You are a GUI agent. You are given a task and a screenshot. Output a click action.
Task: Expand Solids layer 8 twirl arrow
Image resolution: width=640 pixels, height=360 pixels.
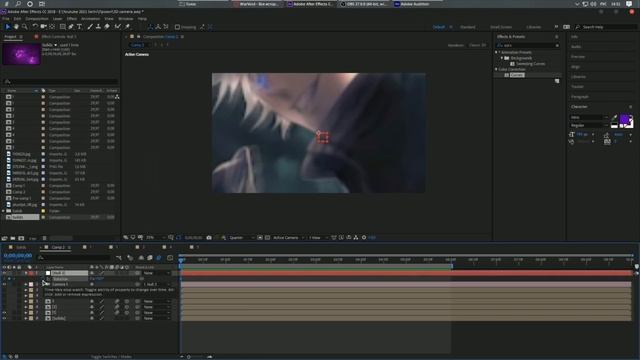pos(26,318)
